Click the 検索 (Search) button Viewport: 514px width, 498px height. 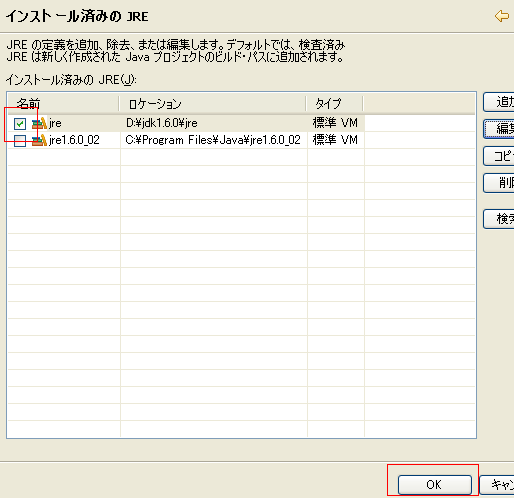[x=499, y=219]
